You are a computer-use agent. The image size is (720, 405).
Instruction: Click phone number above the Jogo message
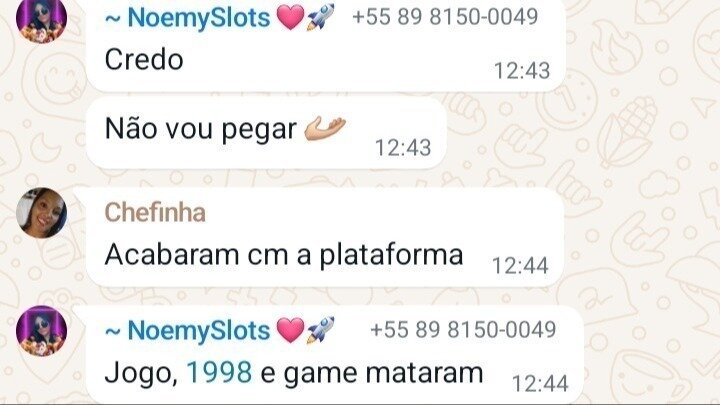pos(463,330)
